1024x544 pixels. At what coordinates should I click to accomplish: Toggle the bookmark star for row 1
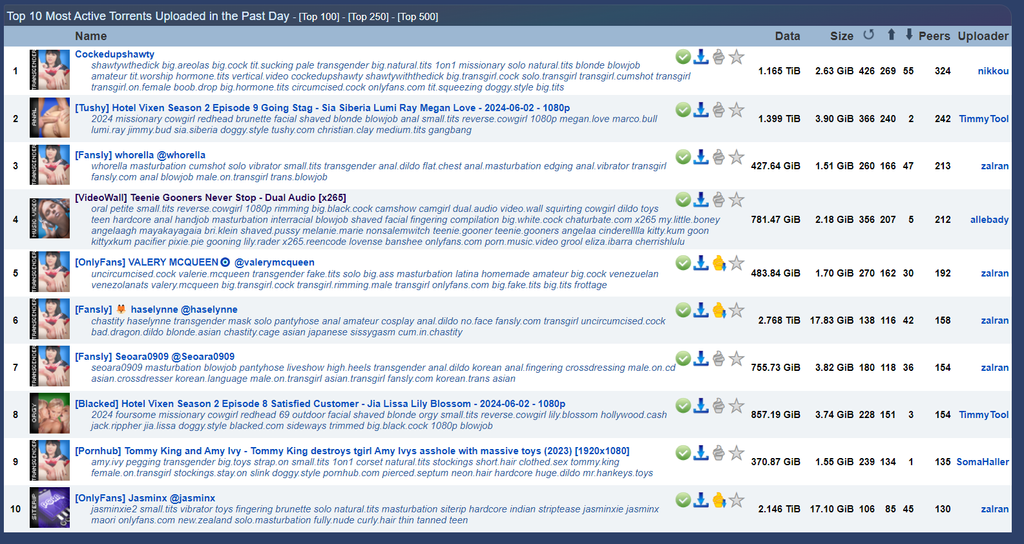point(737,57)
